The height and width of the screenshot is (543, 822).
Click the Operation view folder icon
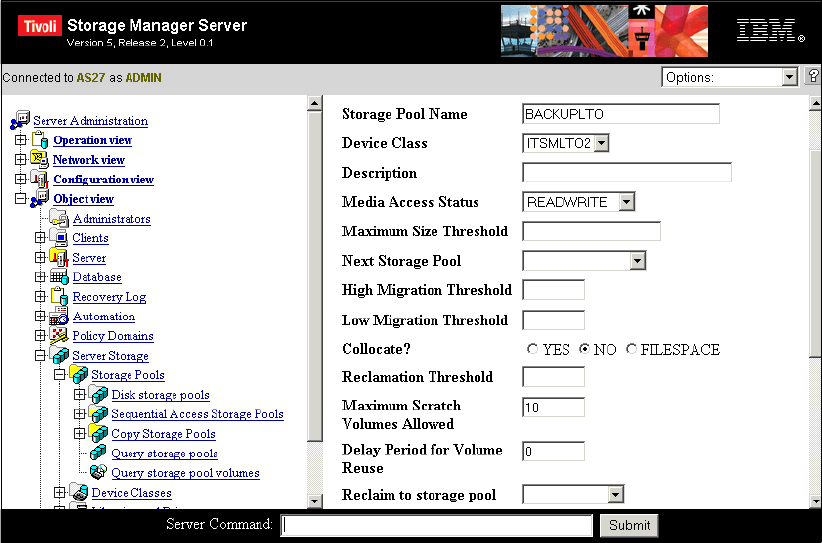(41, 140)
